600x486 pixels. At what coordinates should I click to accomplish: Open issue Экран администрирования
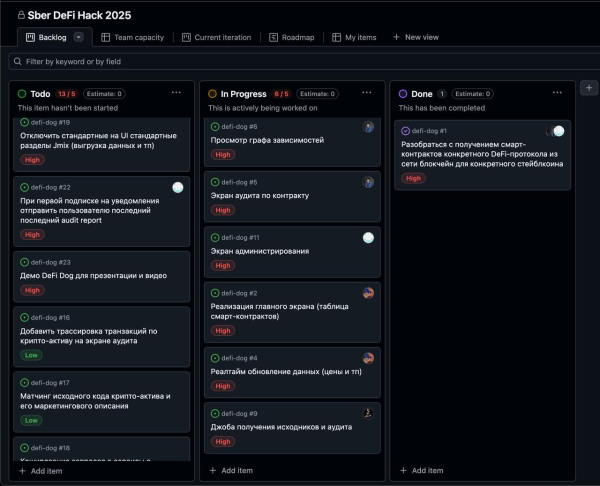pos(260,251)
